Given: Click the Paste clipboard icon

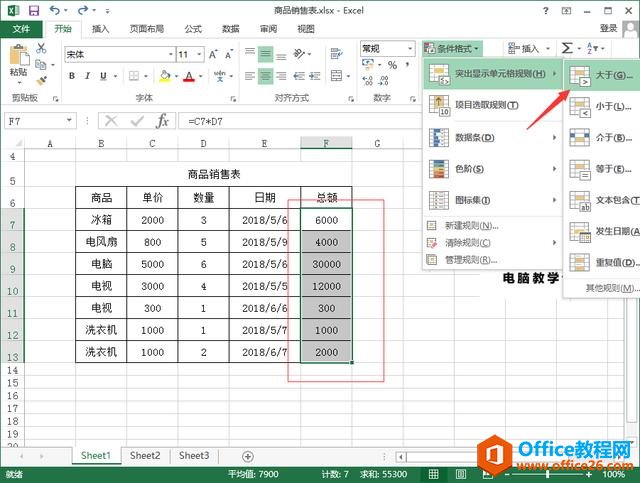Looking at the screenshot, I should click(x=19, y=56).
